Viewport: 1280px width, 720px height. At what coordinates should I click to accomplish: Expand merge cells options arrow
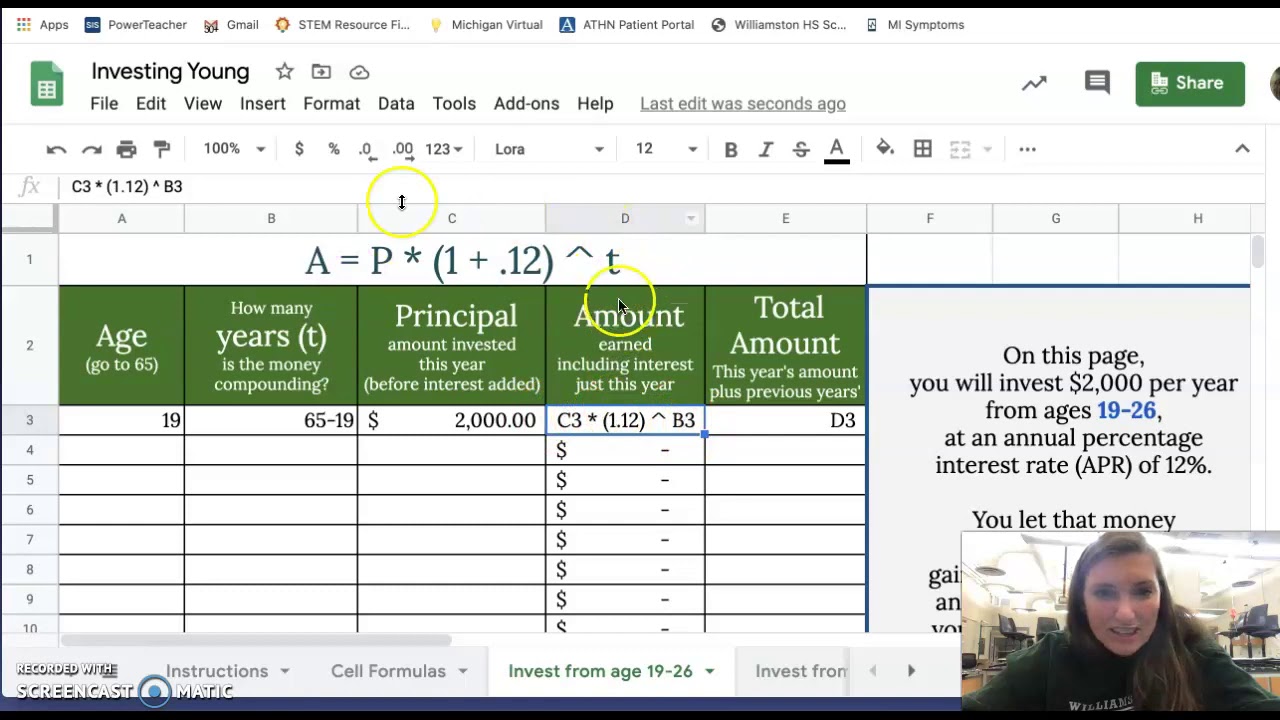coord(987,149)
